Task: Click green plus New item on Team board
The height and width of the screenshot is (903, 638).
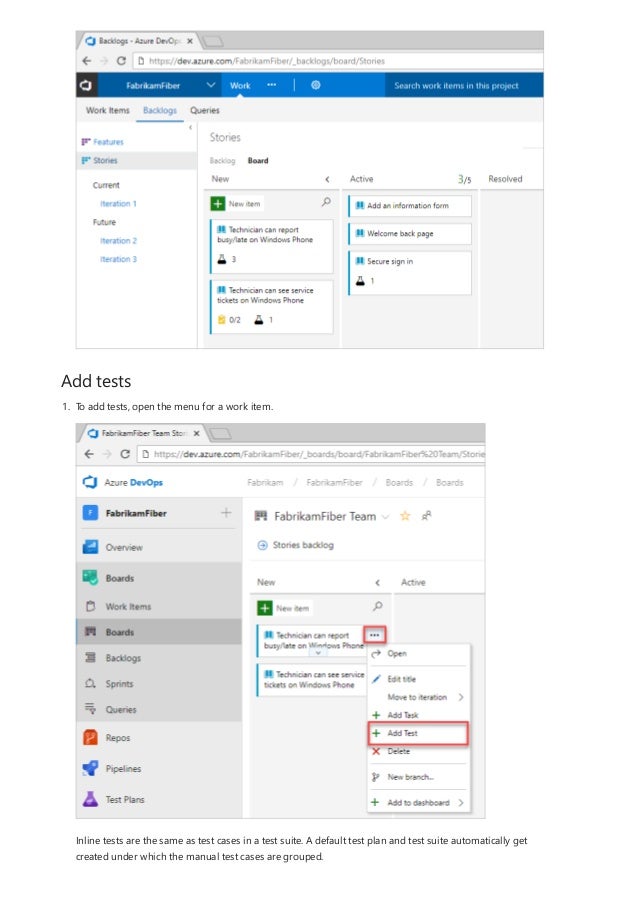Action: [264, 608]
